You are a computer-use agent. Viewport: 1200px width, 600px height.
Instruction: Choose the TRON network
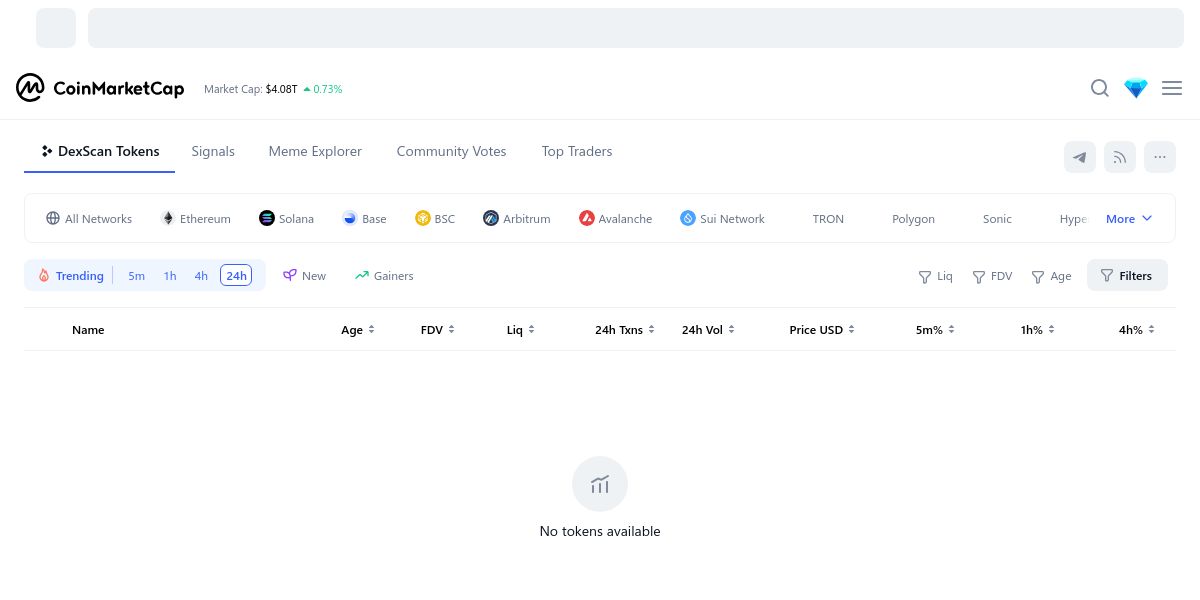tap(828, 218)
